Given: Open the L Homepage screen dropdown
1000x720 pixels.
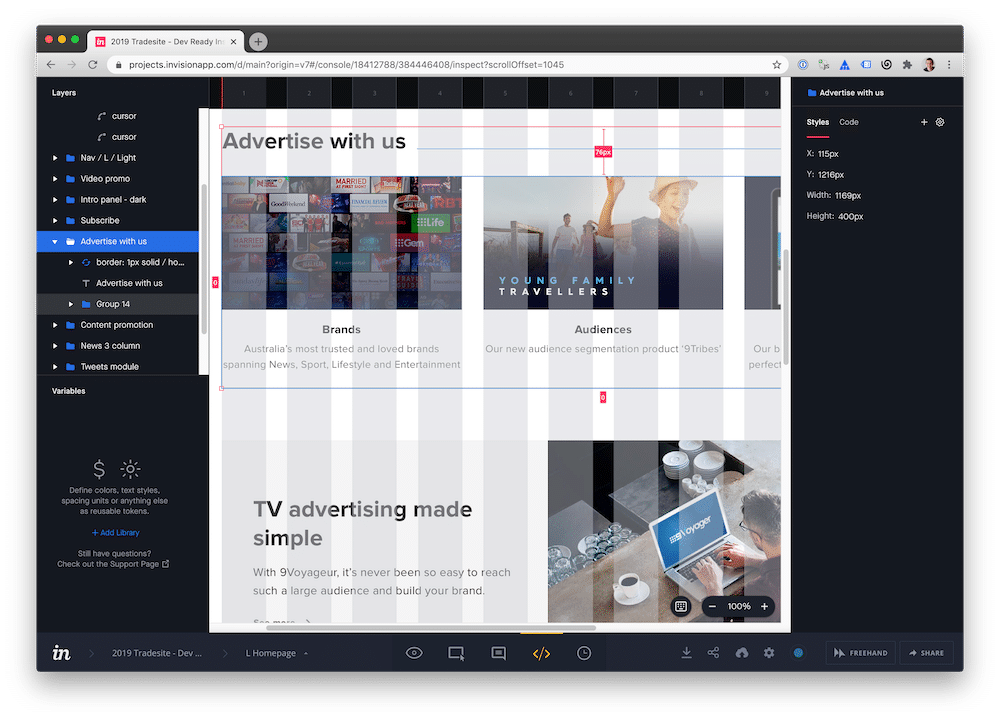Looking at the screenshot, I should [x=277, y=653].
